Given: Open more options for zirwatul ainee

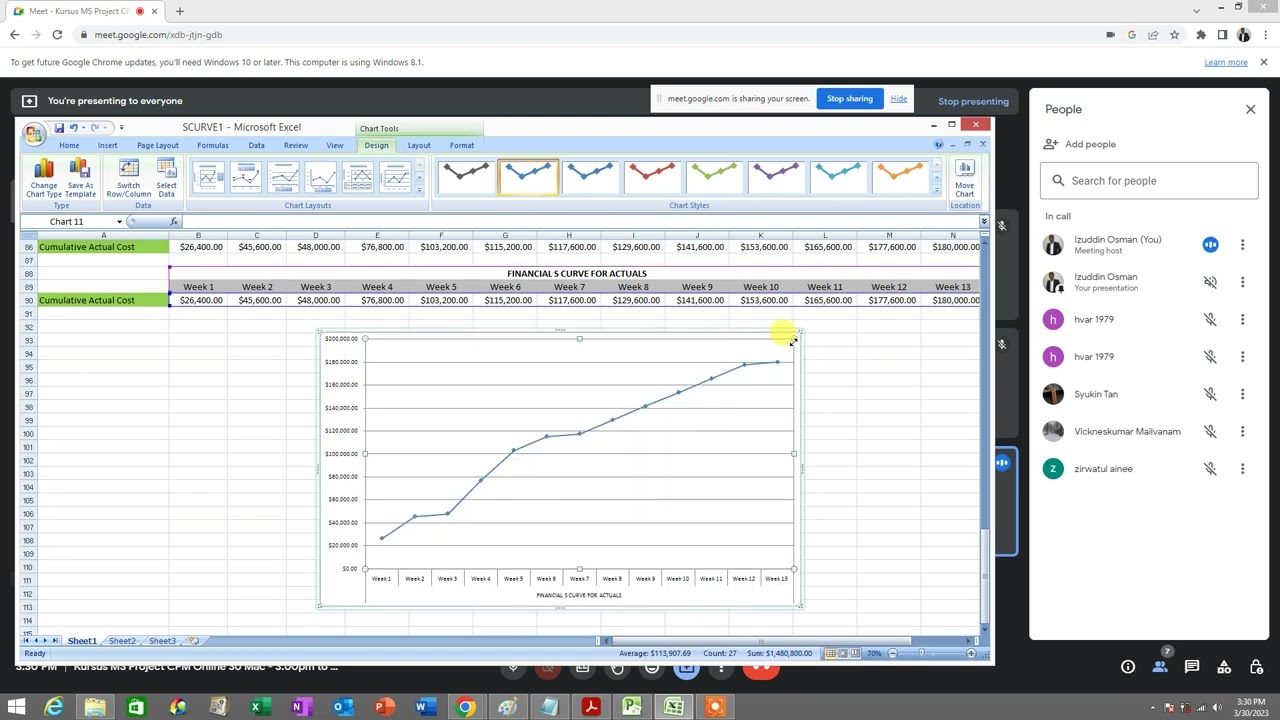Looking at the screenshot, I should click(x=1242, y=468).
